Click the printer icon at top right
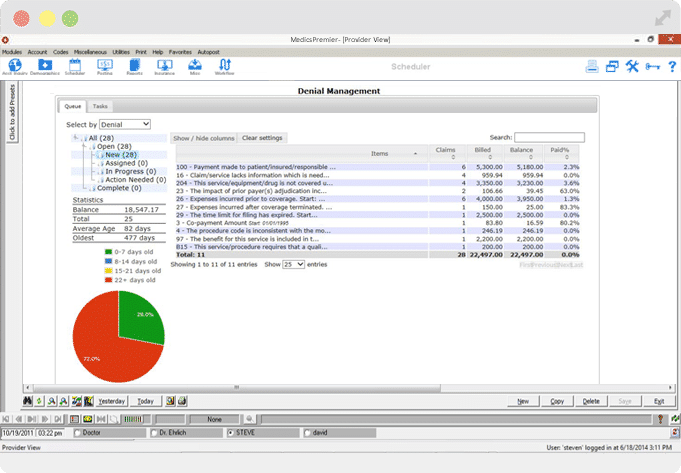The image size is (681, 473). click(592, 66)
